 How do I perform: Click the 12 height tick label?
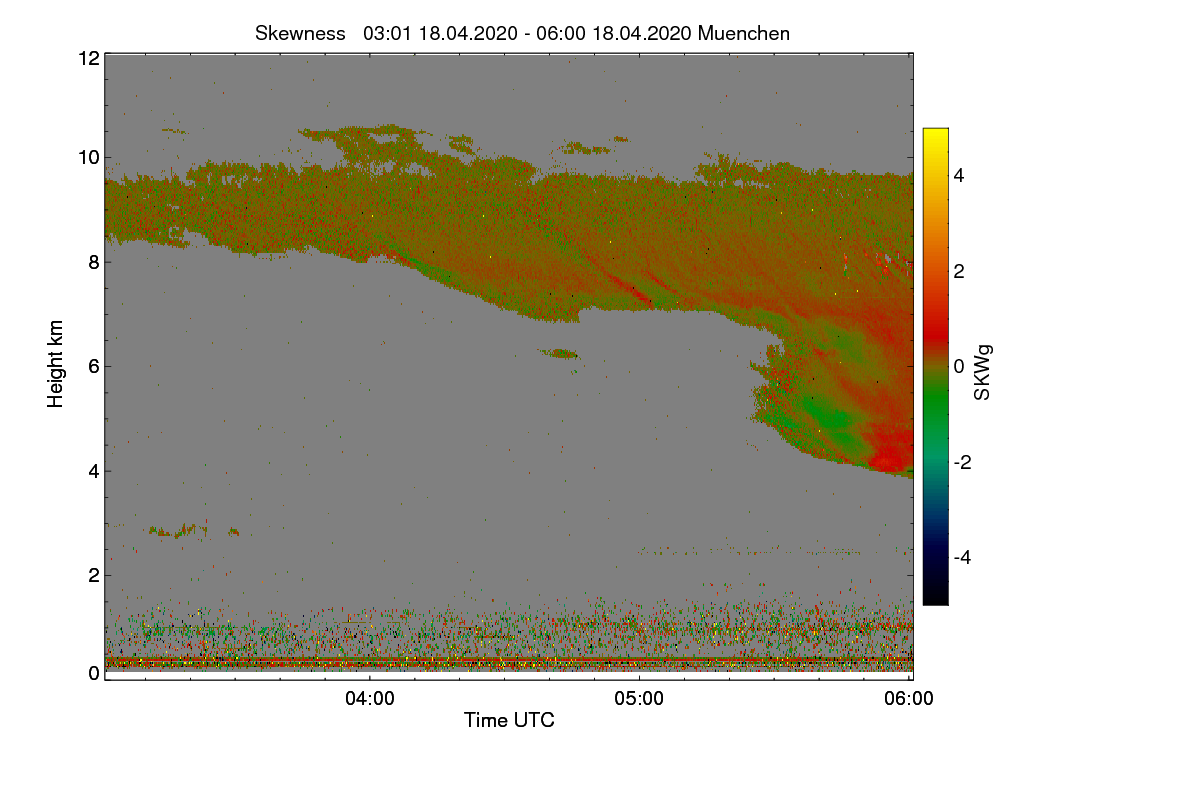88,59
